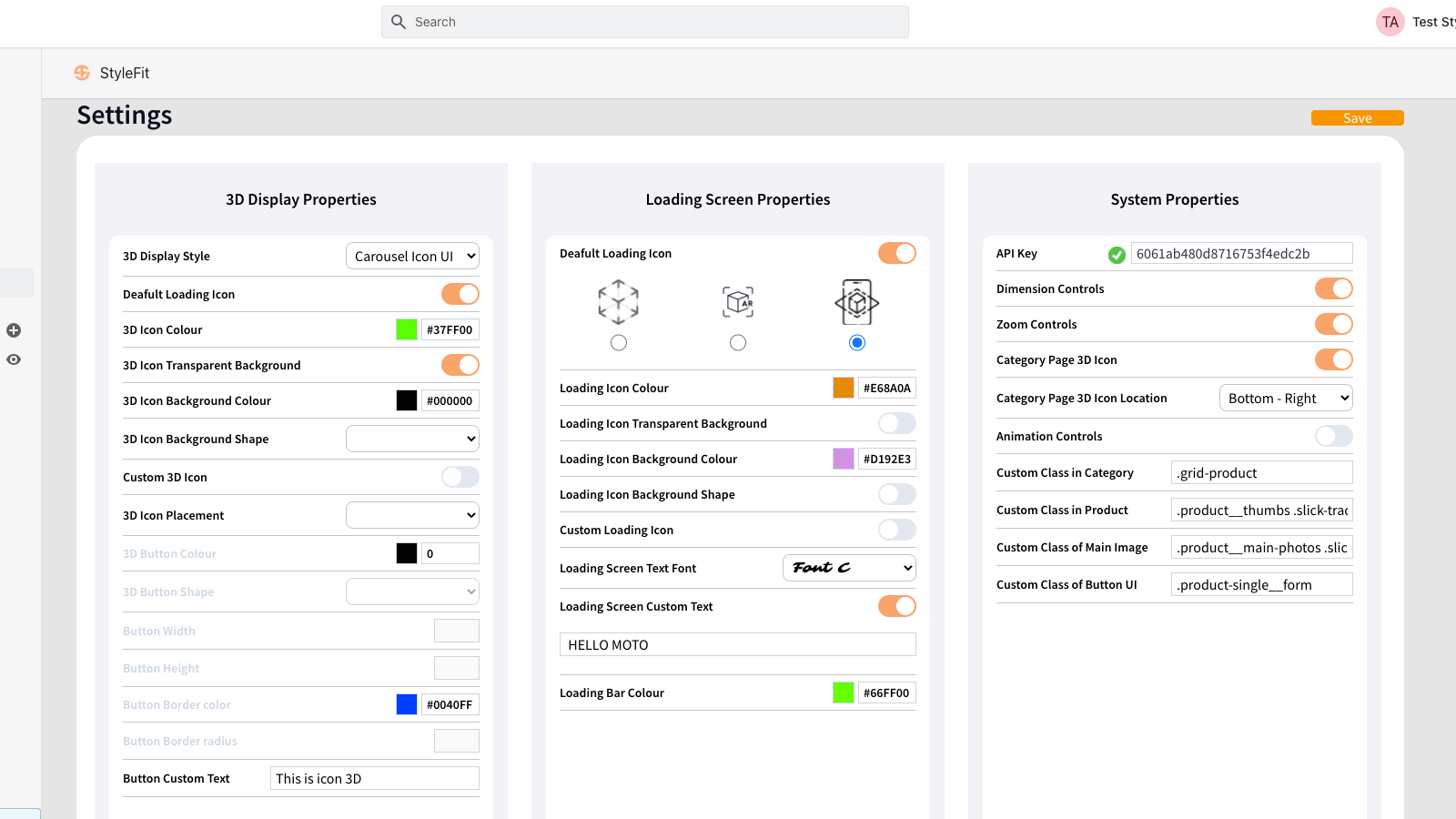Click the Search input field
The height and width of the screenshot is (819, 1456).
pos(645,22)
